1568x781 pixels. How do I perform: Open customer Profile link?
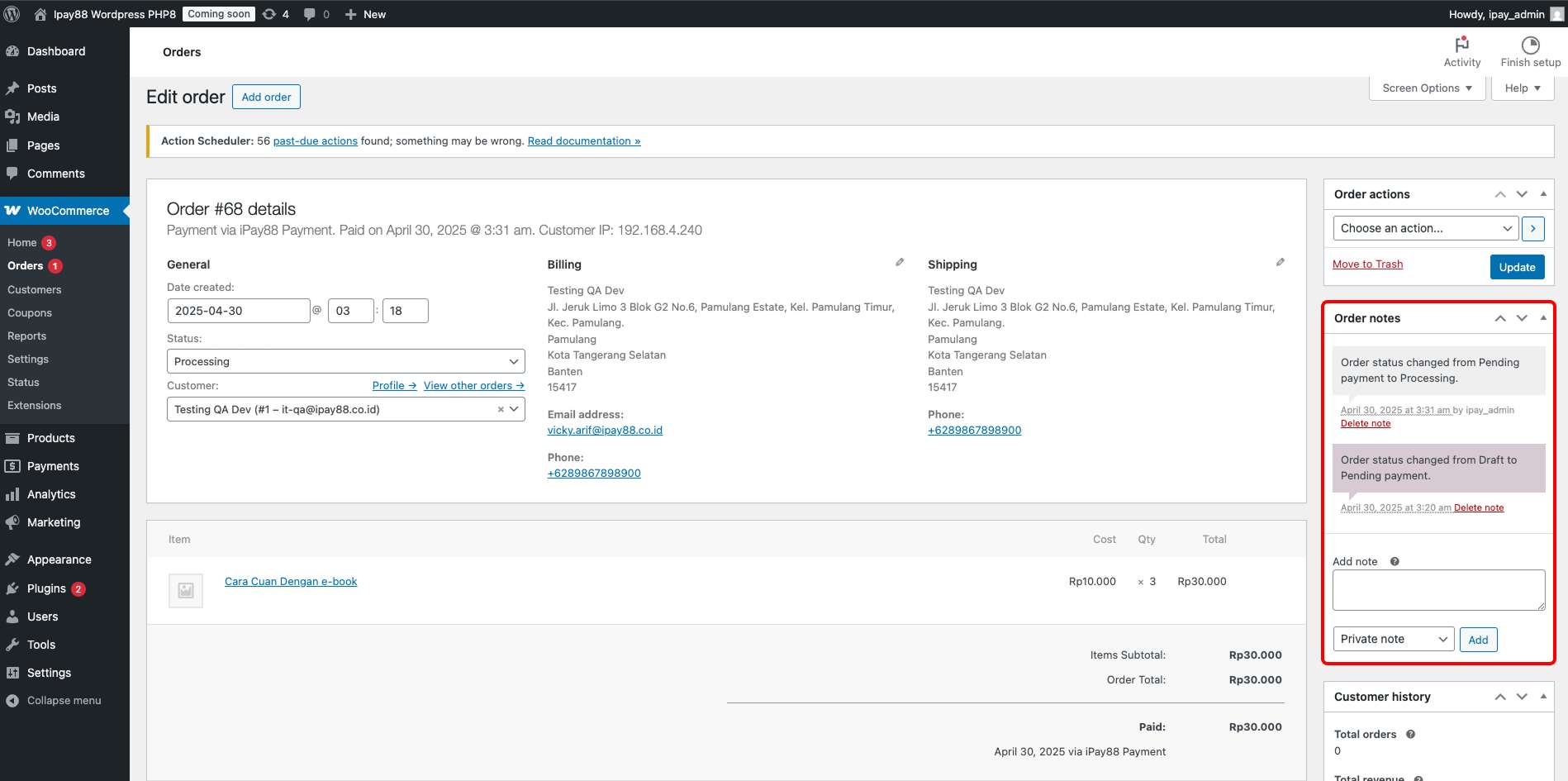pos(394,385)
